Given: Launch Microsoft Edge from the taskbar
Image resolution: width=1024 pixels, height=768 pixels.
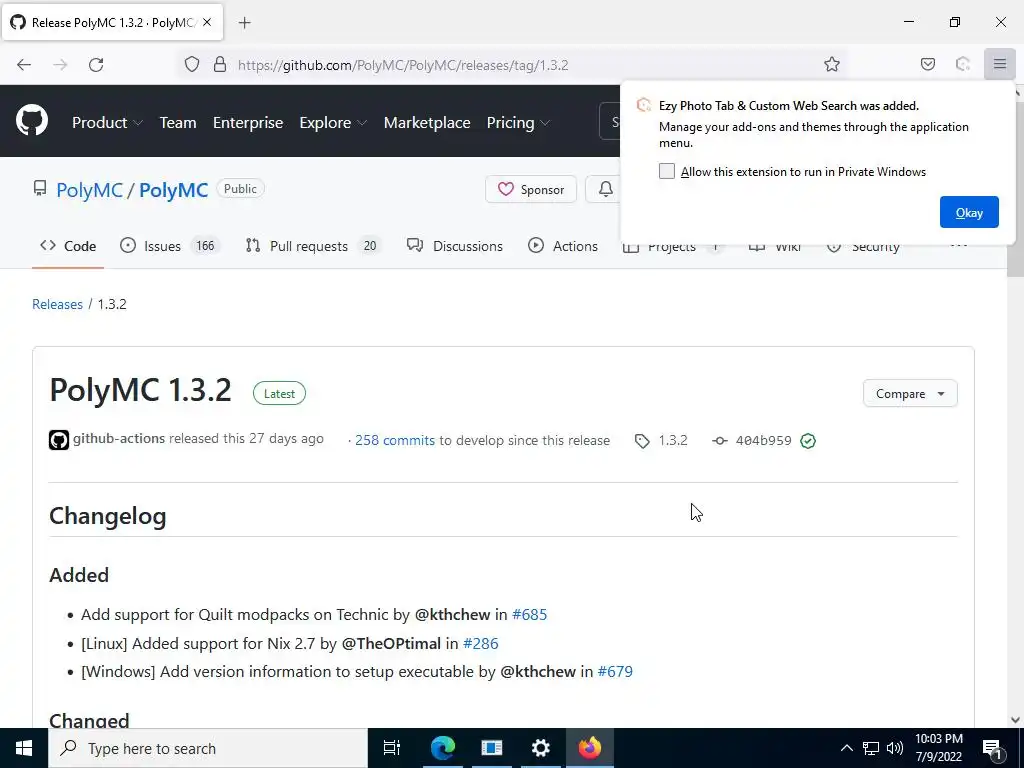Looking at the screenshot, I should pos(442,748).
